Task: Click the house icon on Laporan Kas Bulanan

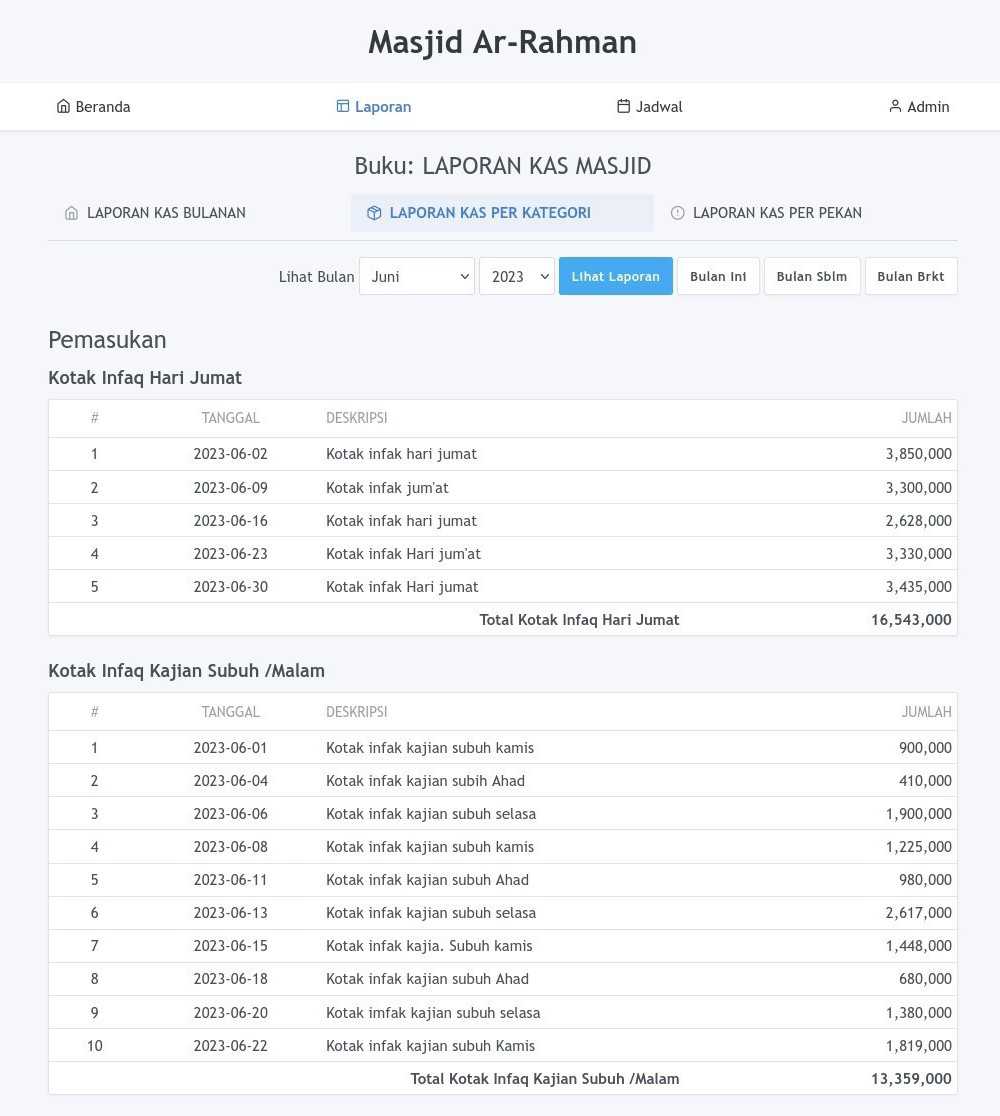Action: coord(71,213)
